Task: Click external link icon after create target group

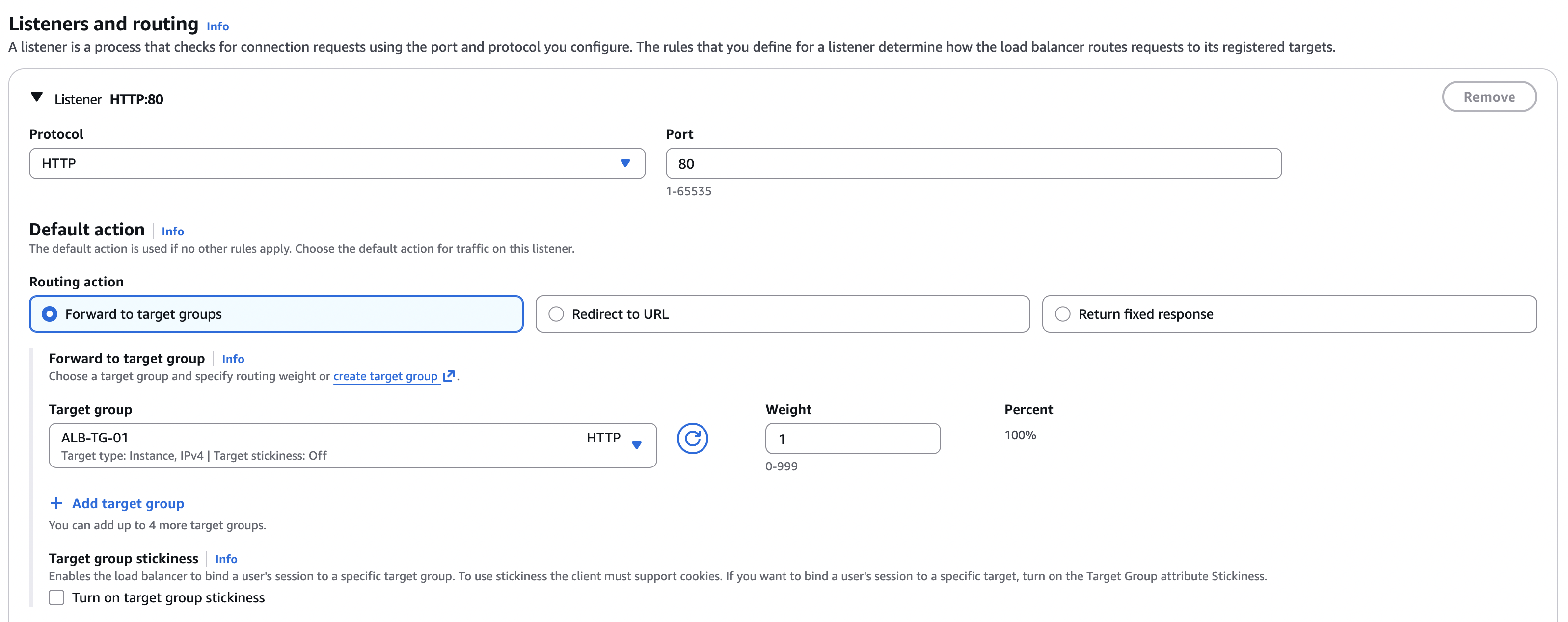Action: tap(449, 376)
